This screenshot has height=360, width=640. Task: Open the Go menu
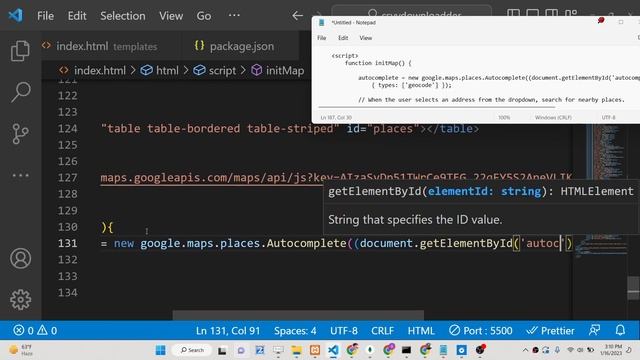[204, 16]
